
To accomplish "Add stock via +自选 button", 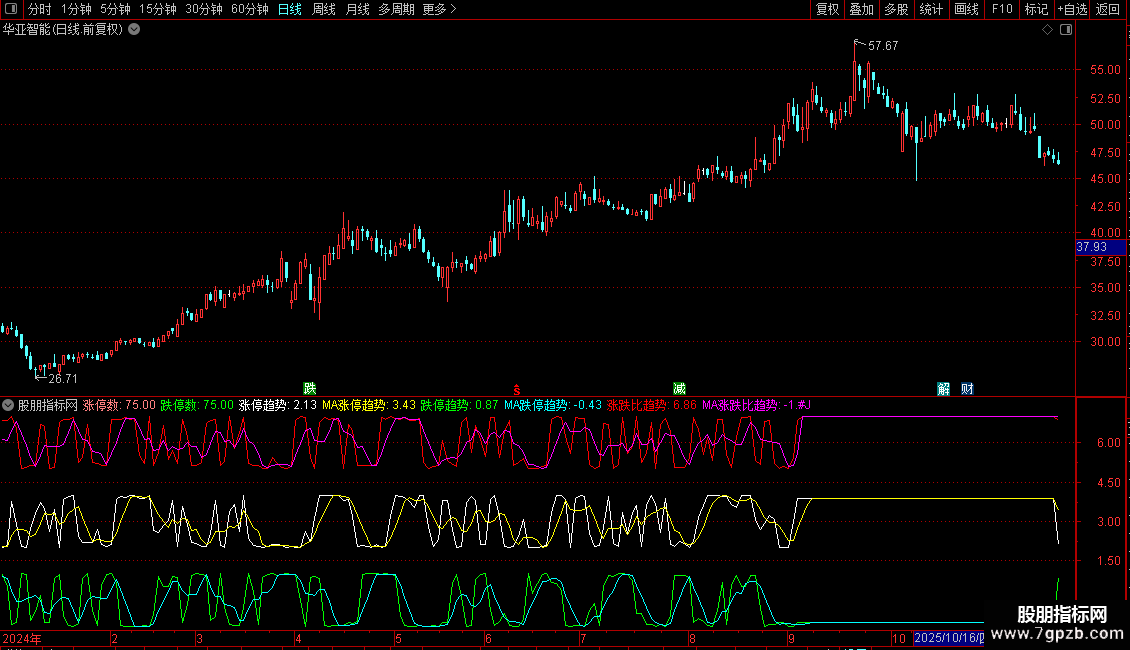I will [1072, 9].
